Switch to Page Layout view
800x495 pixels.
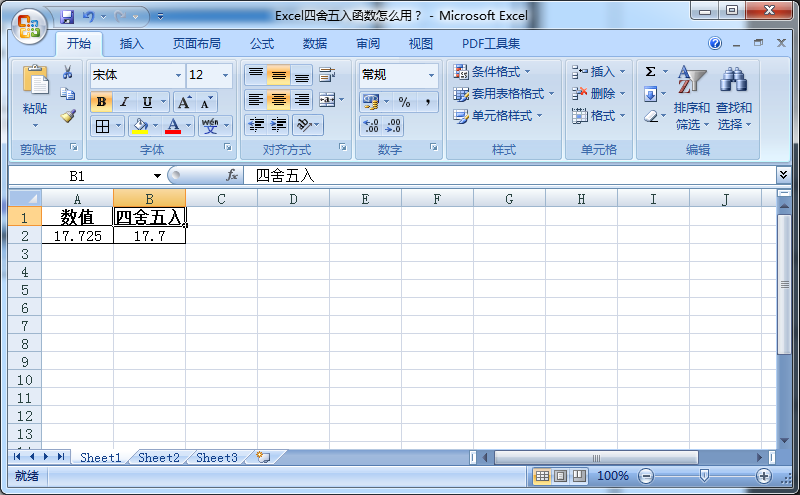point(560,476)
